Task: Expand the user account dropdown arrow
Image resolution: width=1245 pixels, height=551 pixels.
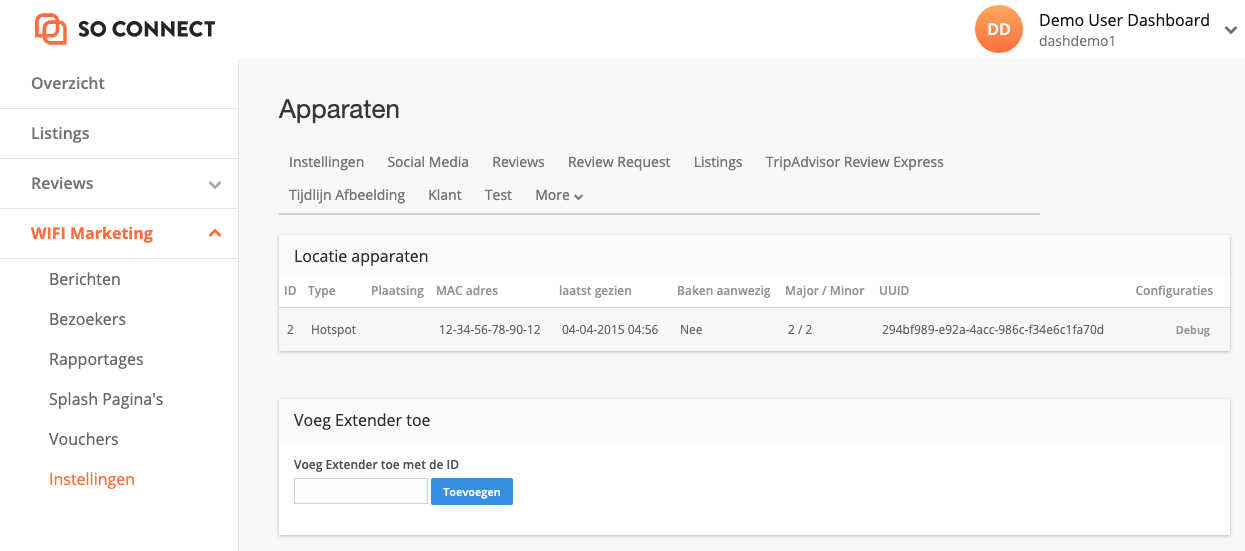Action: [x=1230, y=31]
